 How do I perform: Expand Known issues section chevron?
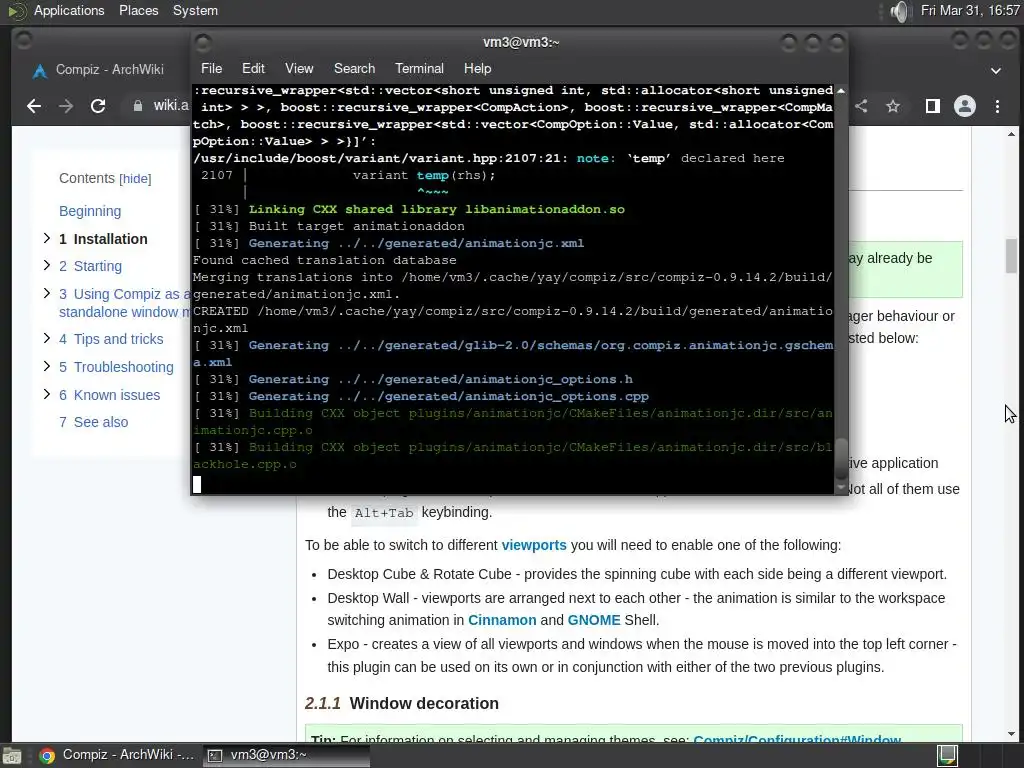pos(46,394)
